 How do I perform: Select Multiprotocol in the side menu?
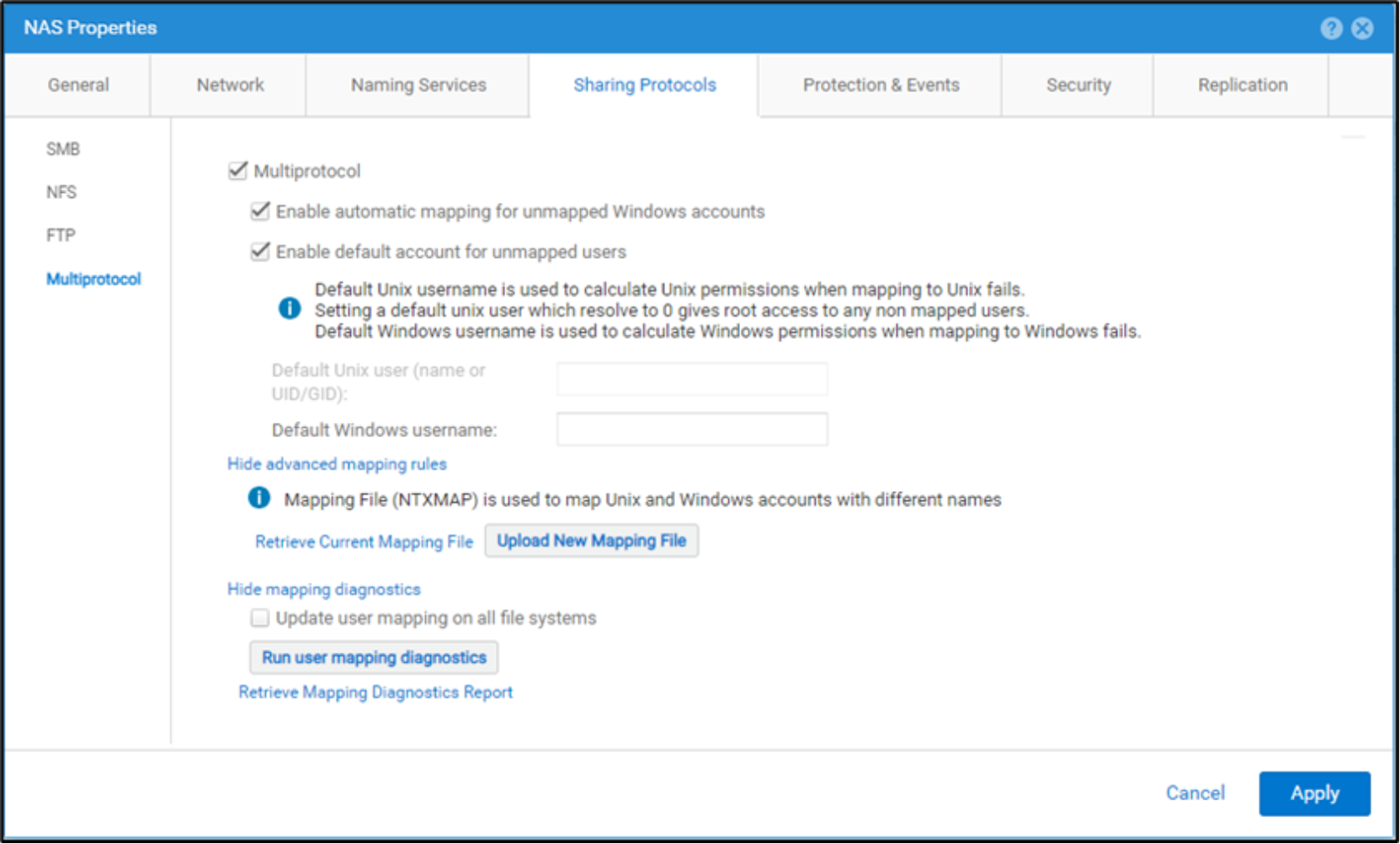click(93, 279)
